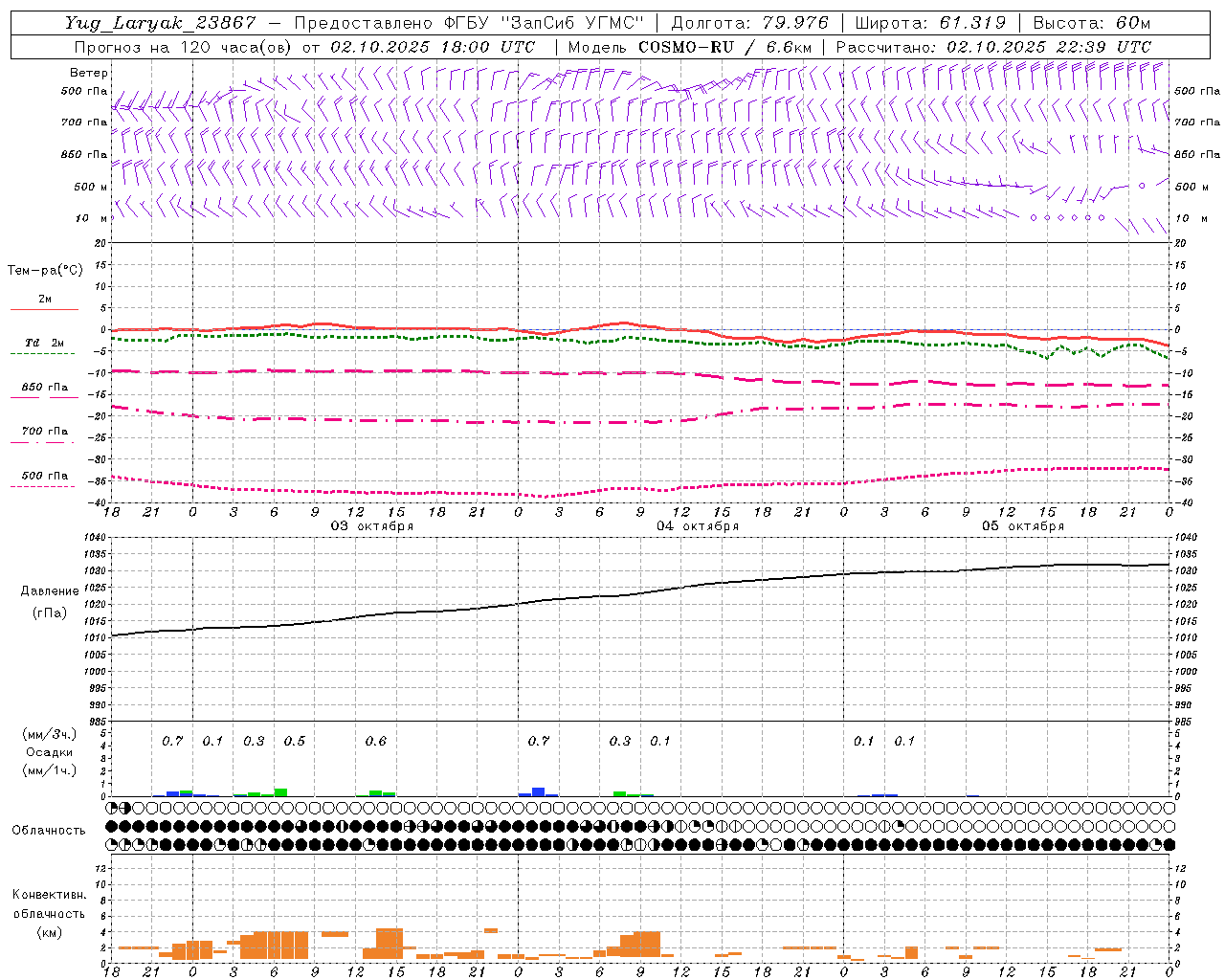Select the (мм/1ч.) unit label
This screenshot has width=1225, height=980.
[49, 770]
